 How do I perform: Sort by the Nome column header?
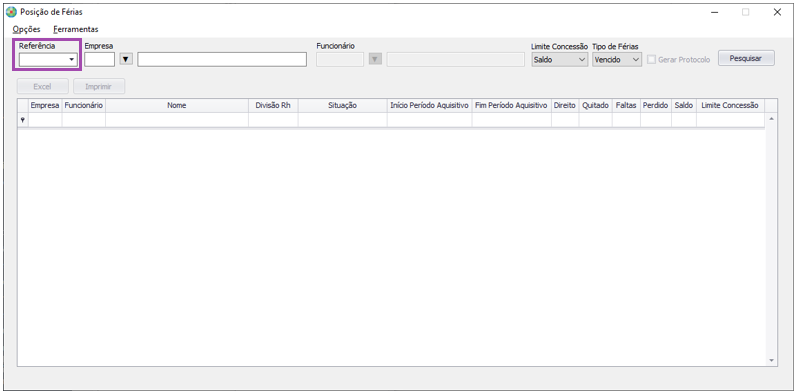tap(177, 106)
